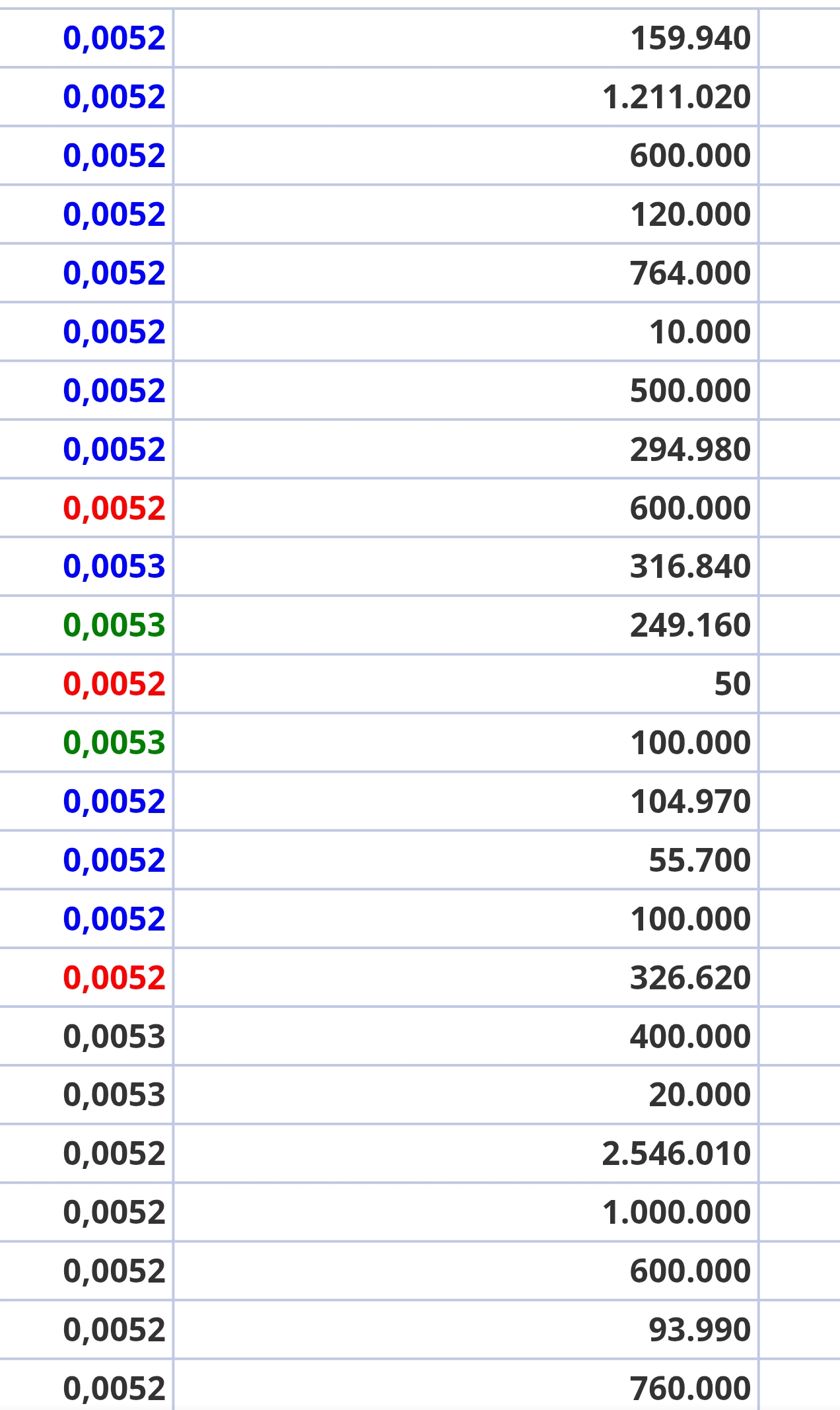840x1410 pixels.
Task: Click the 55.700 volume value
Action: [x=699, y=861]
